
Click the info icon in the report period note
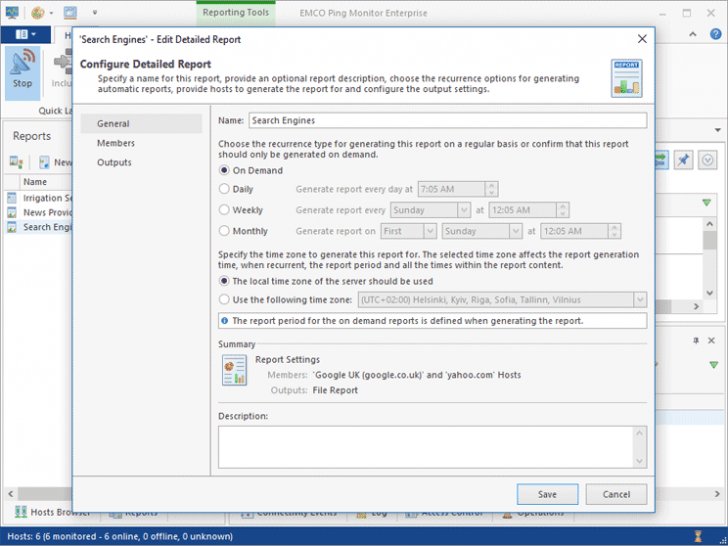(x=225, y=321)
